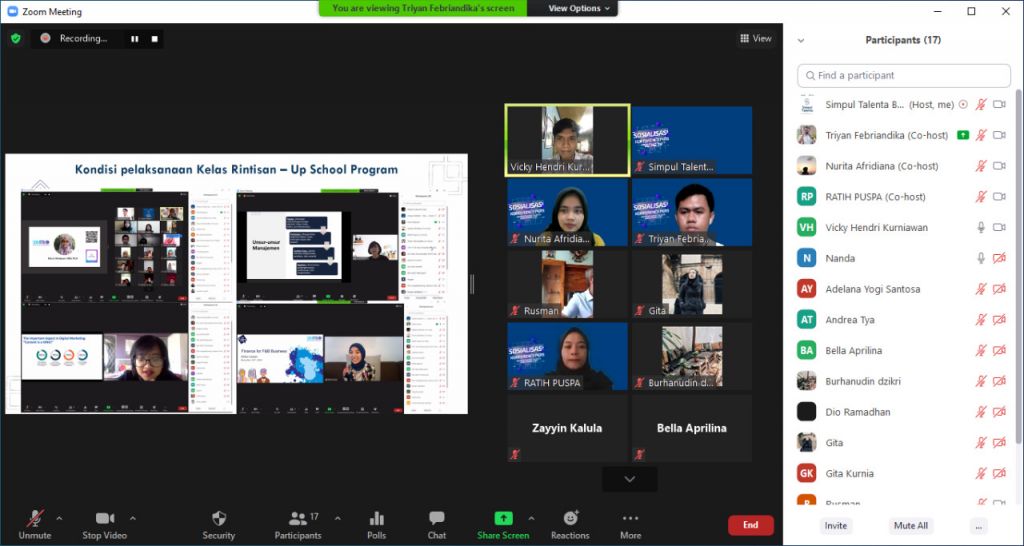The height and width of the screenshot is (546, 1024).
Task: Click Andrea Tya's muted microphone icon
Action: click(x=981, y=319)
